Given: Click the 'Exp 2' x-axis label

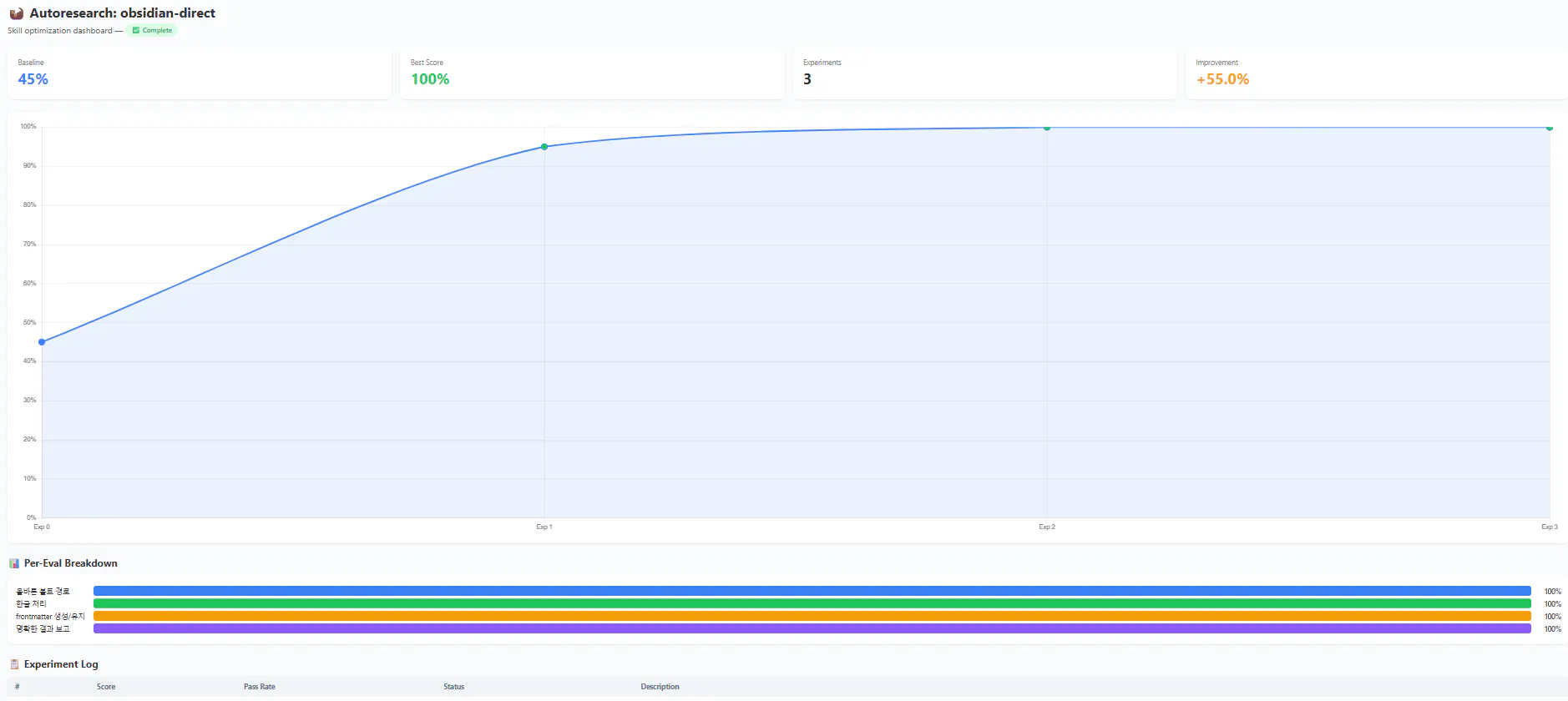Looking at the screenshot, I should coord(1047,527).
